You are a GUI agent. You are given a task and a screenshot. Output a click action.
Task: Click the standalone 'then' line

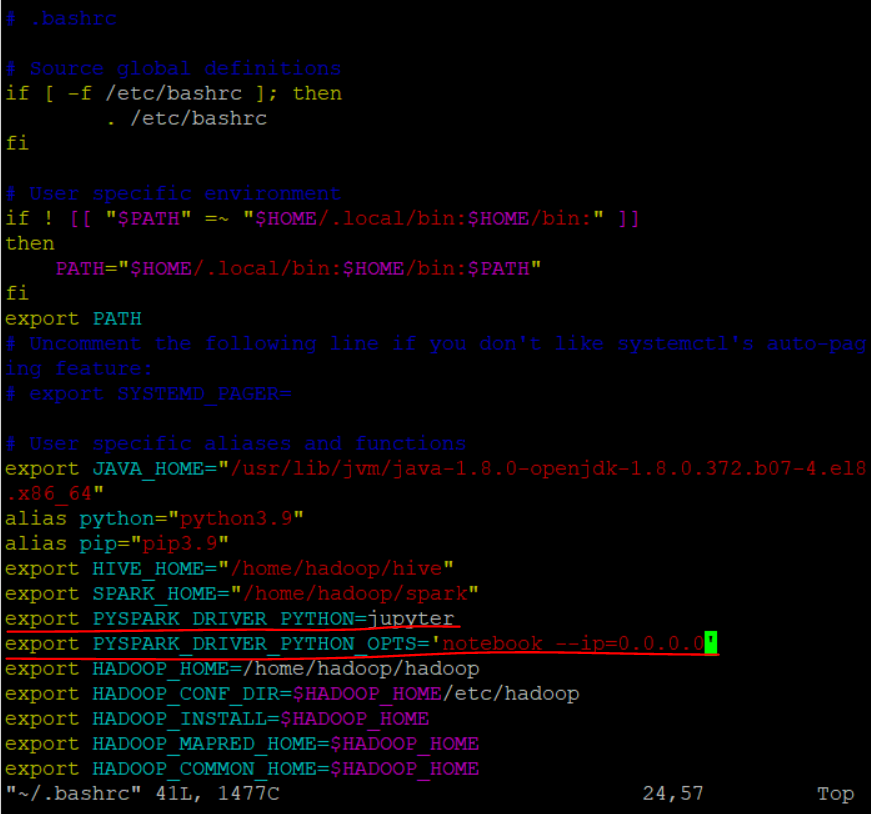pos(30,244)
